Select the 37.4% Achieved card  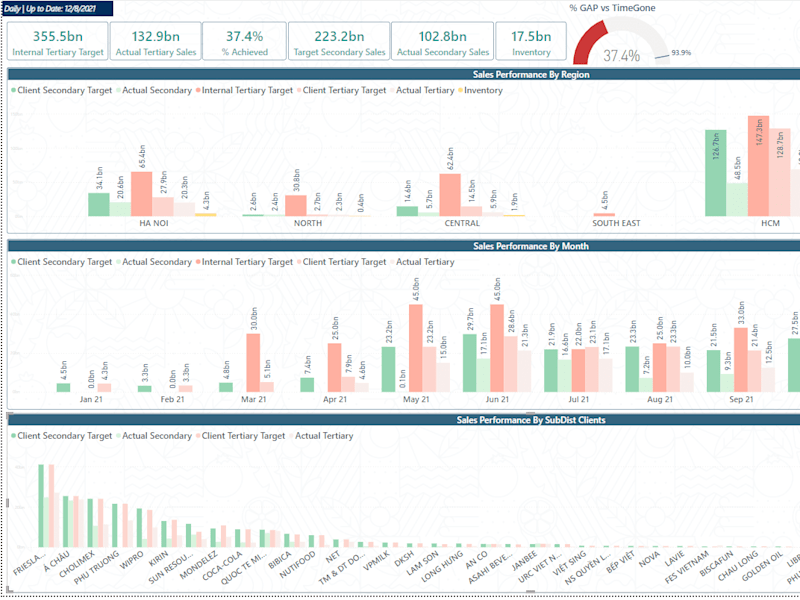[244, 41]
